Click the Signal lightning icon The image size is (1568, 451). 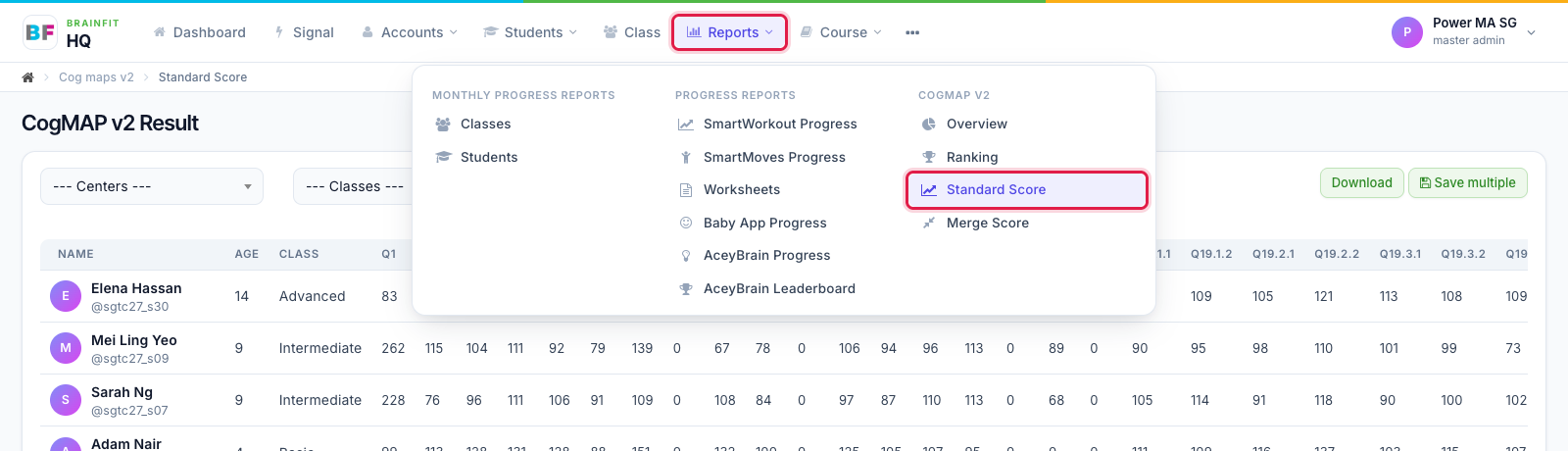tap(279, 32)
